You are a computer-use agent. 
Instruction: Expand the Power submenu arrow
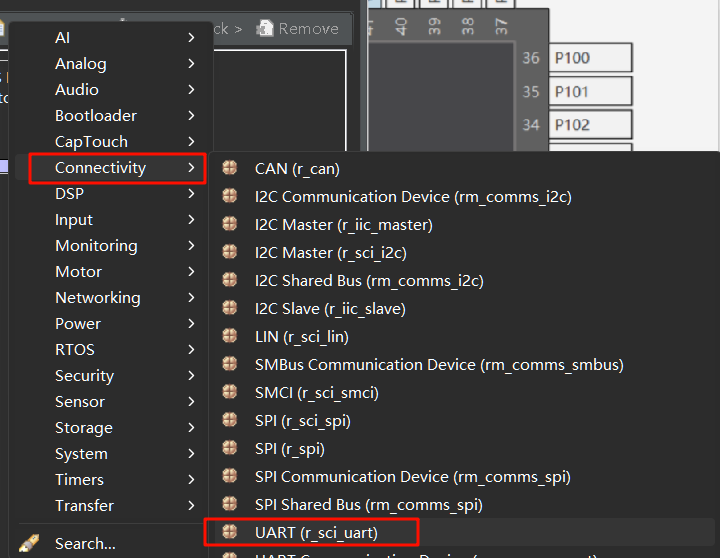191,323
